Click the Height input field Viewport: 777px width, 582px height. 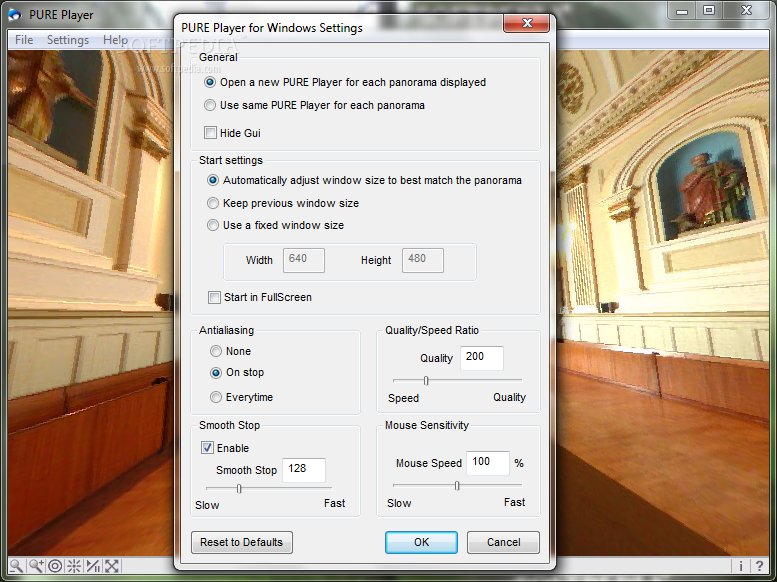(423, 260)
